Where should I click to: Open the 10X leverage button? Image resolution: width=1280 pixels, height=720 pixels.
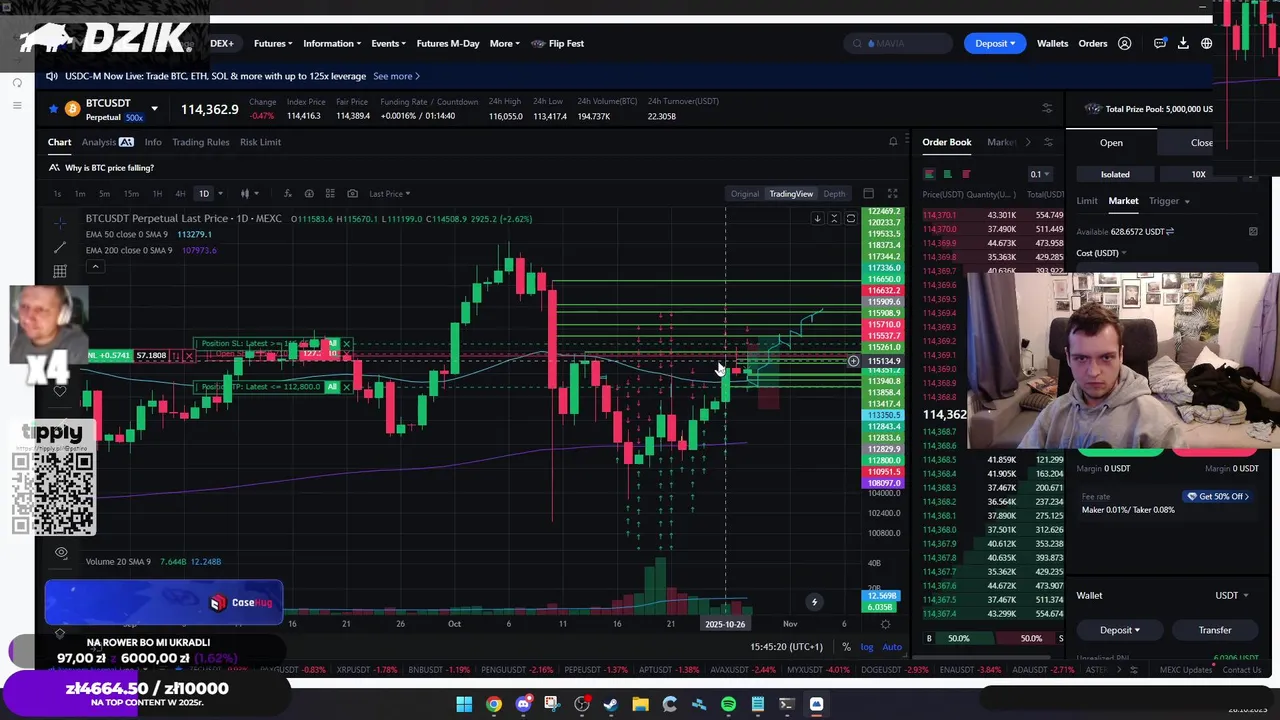click(x=1198, y=174)
